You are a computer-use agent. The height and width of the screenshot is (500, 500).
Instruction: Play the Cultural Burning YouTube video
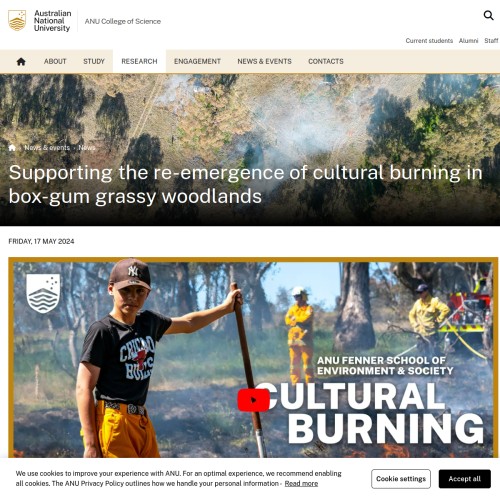[x=253, y=400]
